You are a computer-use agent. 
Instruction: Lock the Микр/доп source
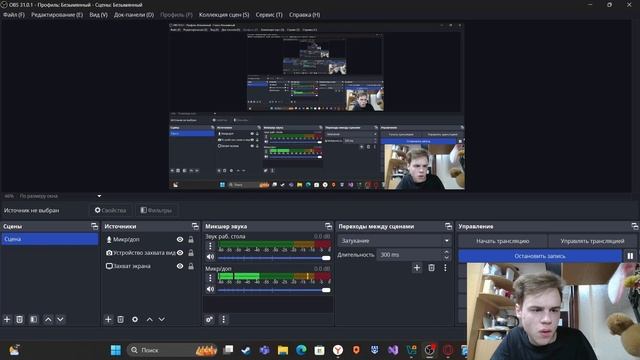pos(191,240)
